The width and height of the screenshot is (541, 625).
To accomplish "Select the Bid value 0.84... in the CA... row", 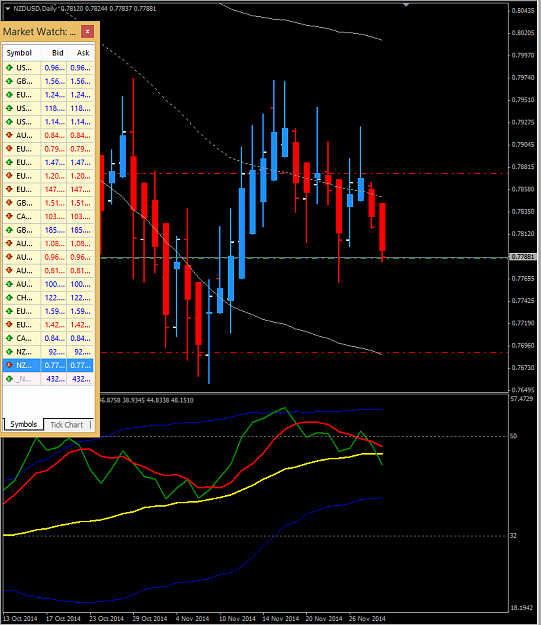I will (54, 339).
